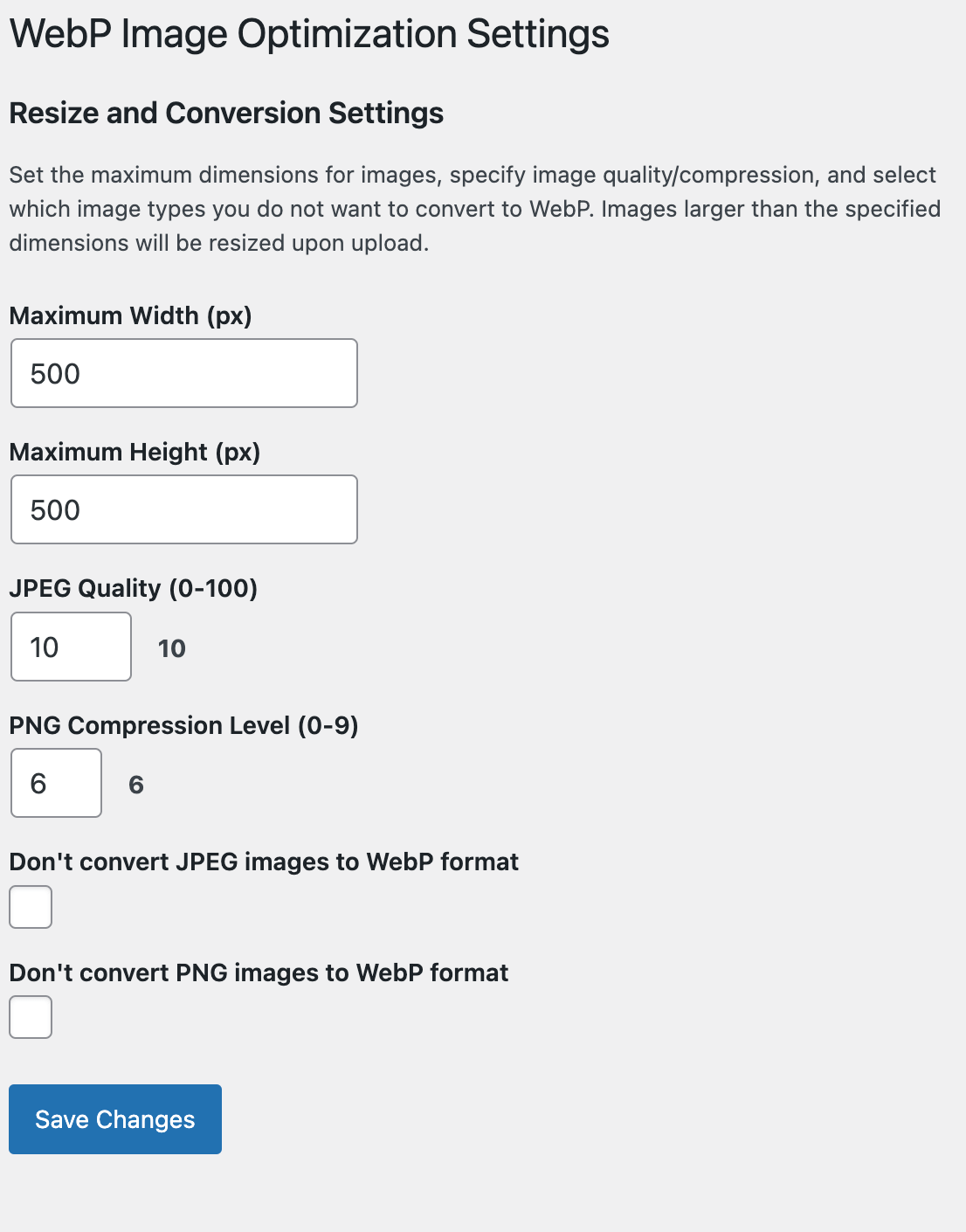Click the WebP Image Optimization Settings title
Image resolution: width=966 pixels, height=1232 pixels.
point(309,35)
